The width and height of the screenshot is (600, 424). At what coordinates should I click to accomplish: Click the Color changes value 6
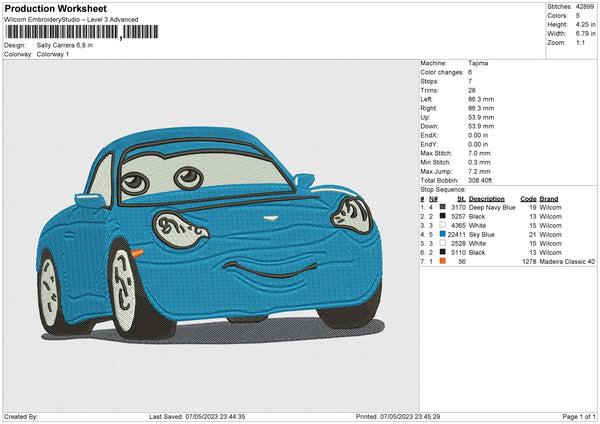[470, 72]
